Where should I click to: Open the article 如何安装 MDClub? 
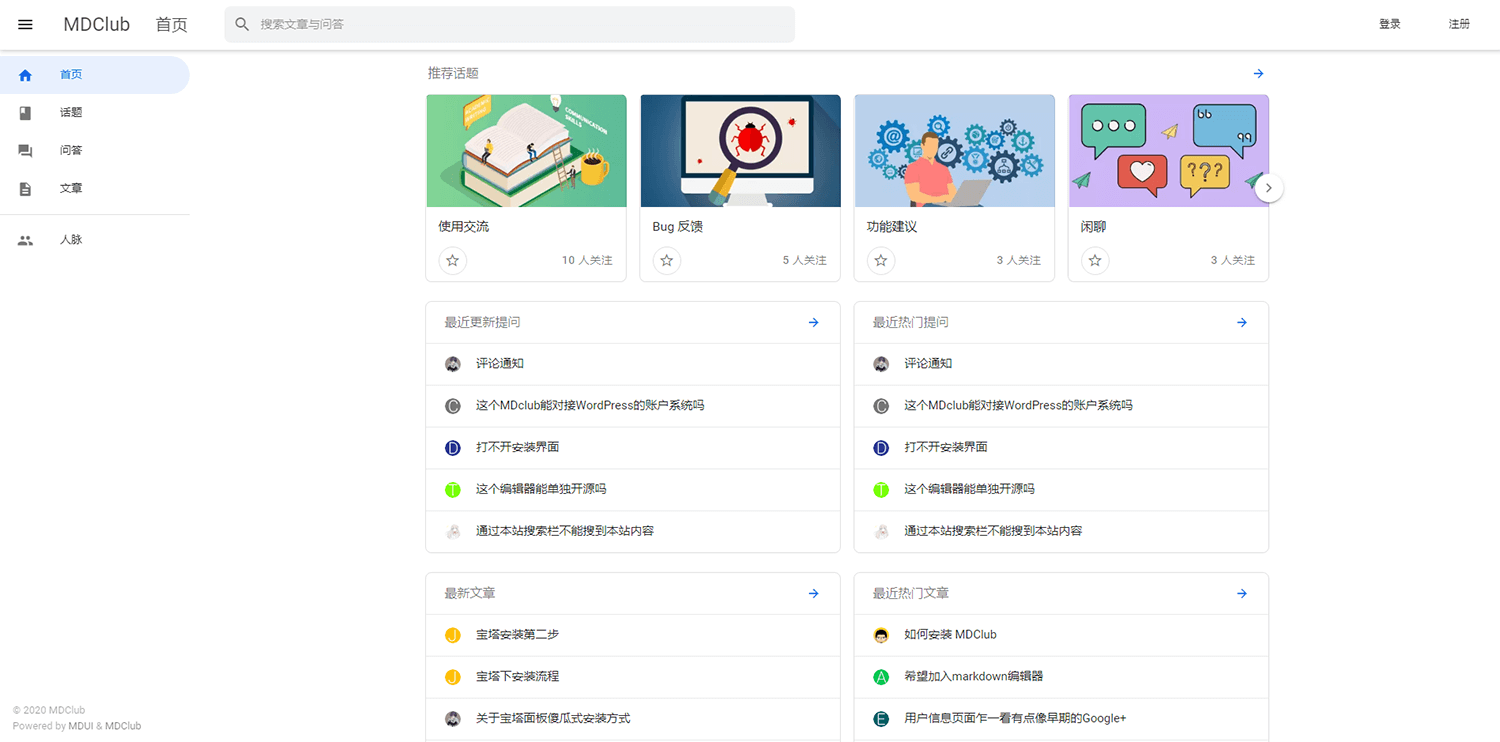tap(1061, 635)
